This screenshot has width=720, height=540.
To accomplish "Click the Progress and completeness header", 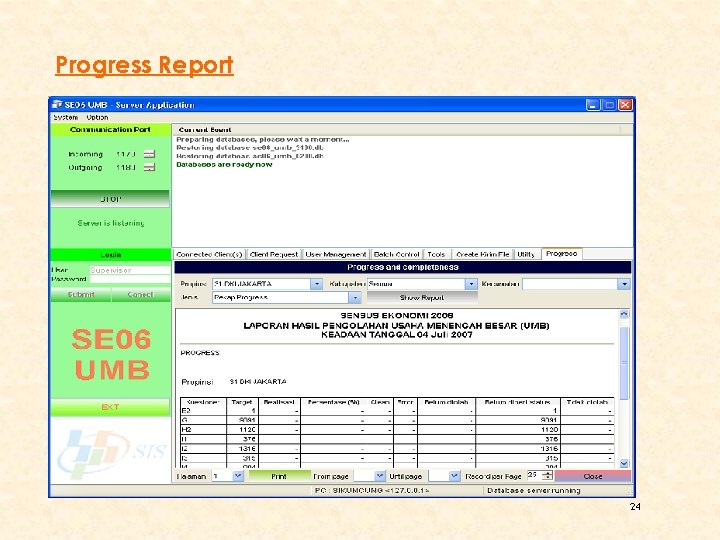I will [403, 267].
